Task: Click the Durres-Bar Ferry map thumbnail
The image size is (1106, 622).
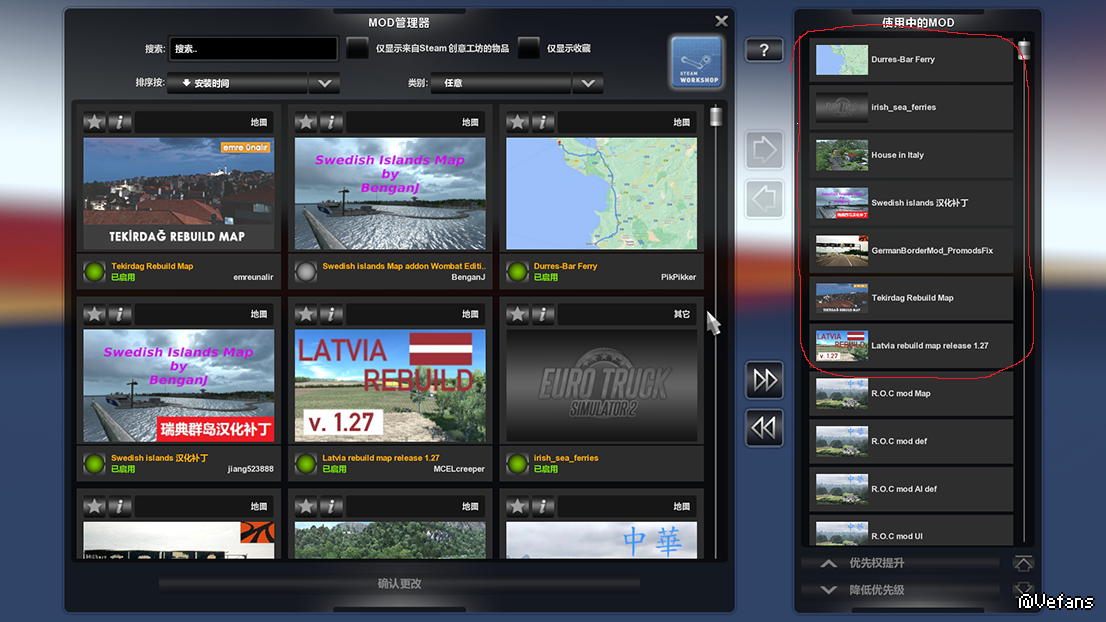Action: 602,193
